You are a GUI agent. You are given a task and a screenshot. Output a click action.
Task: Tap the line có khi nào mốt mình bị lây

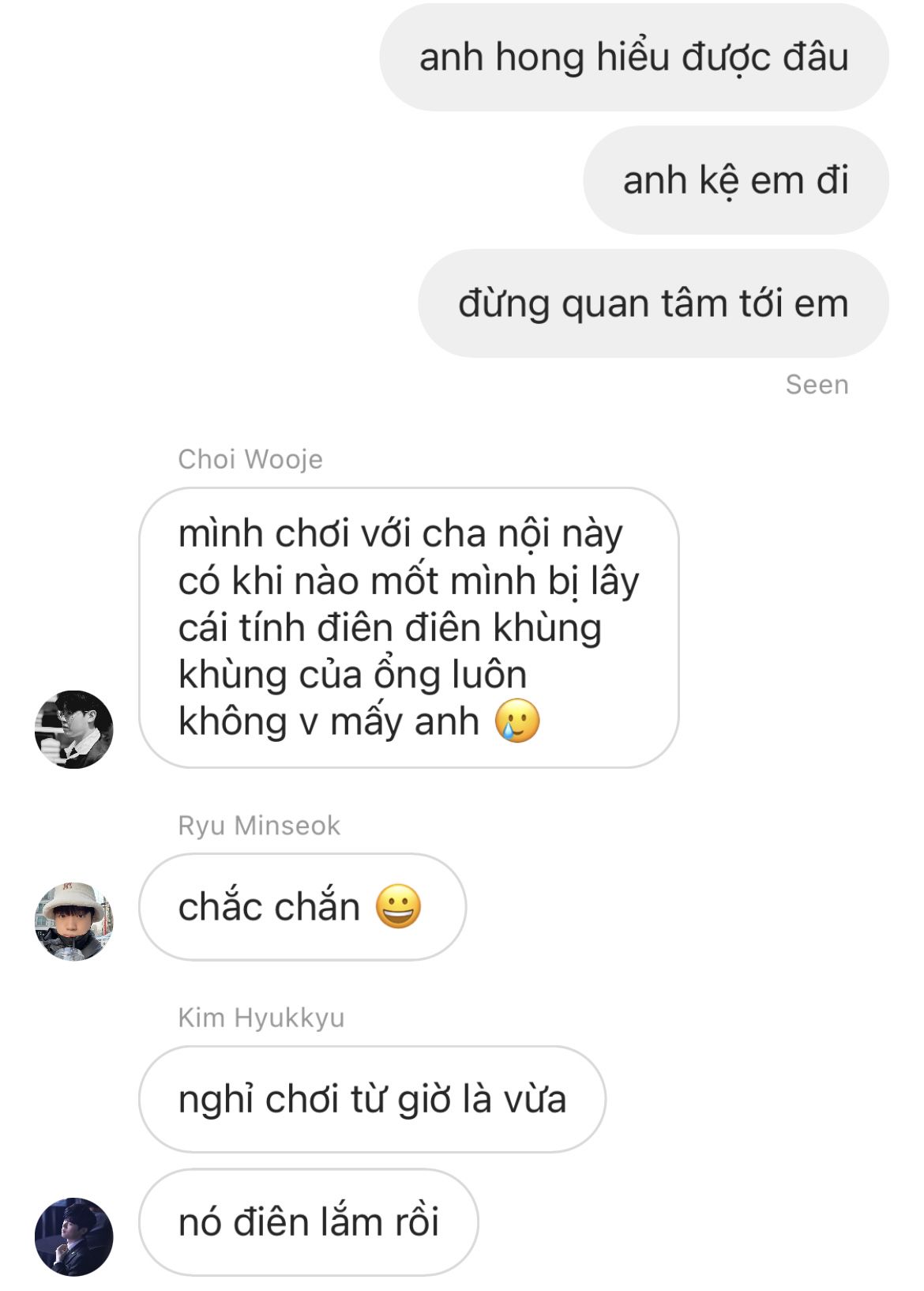[408, 581]
